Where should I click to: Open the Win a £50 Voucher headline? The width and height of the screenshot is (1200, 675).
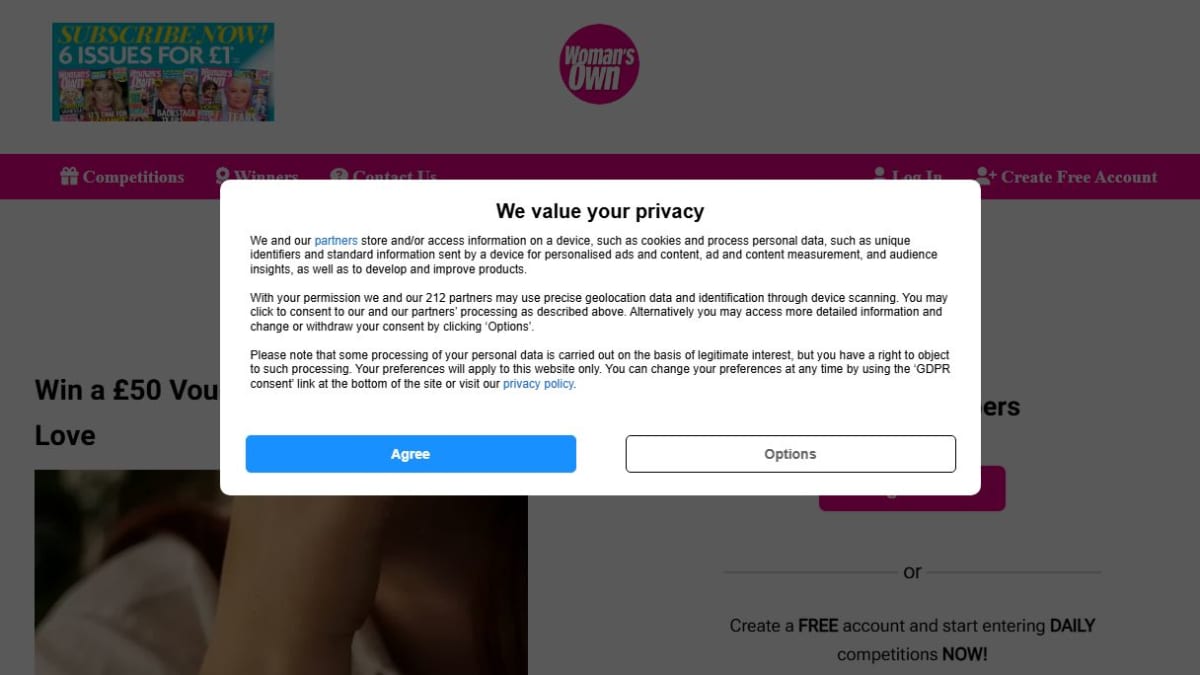(x=127, y=412)
